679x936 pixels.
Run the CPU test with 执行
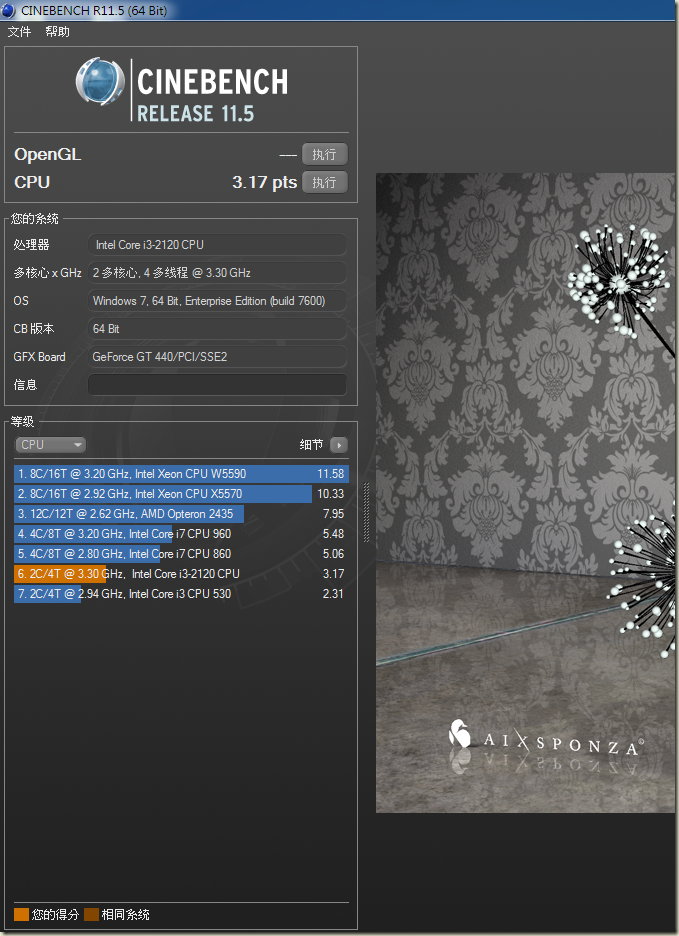tap(324, 182)
